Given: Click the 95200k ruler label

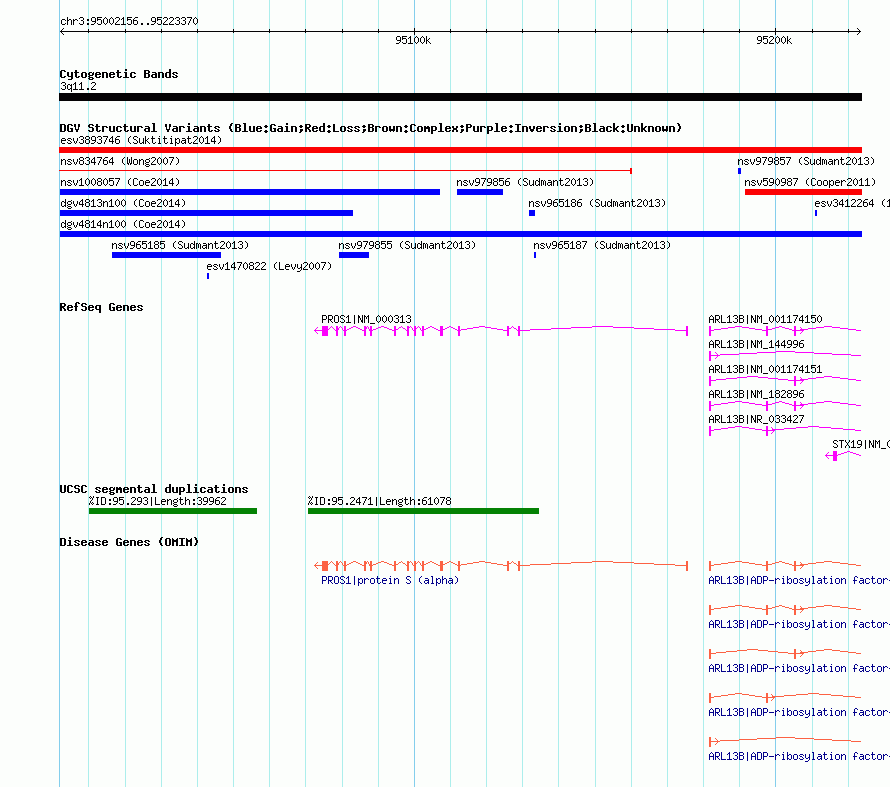Looking at the screenshot, I should pos(774,40).
